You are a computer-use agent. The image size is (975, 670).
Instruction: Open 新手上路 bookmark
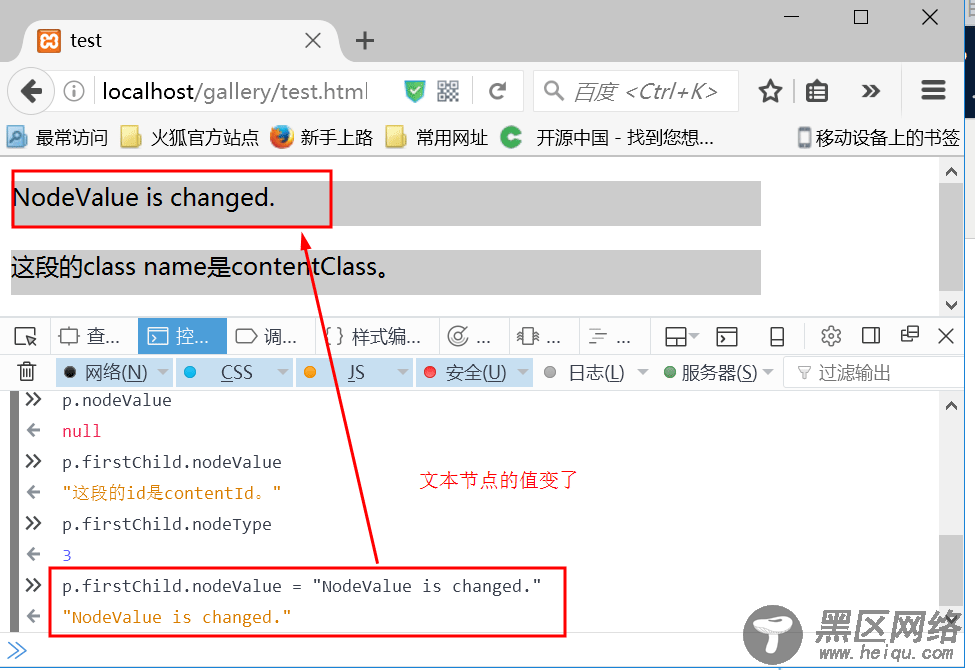click(322, 137)
